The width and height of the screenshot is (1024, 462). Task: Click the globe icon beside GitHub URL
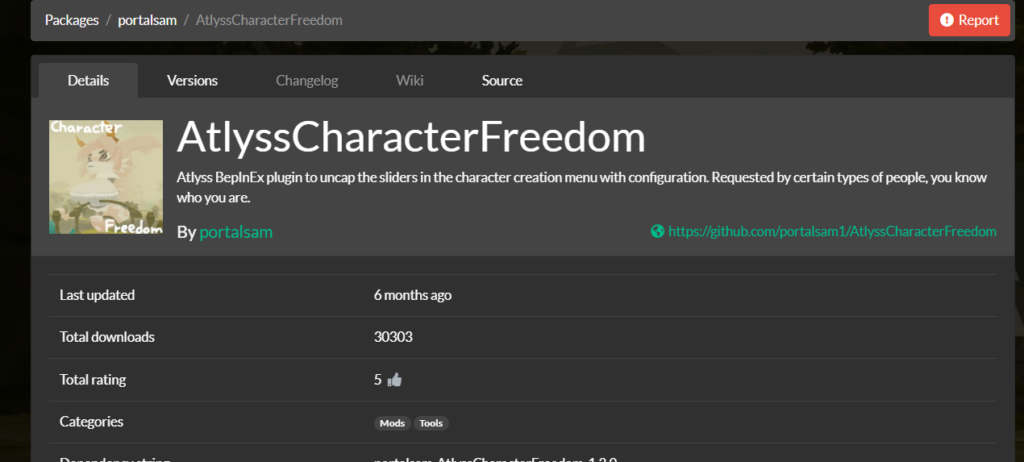click(658, 231)
